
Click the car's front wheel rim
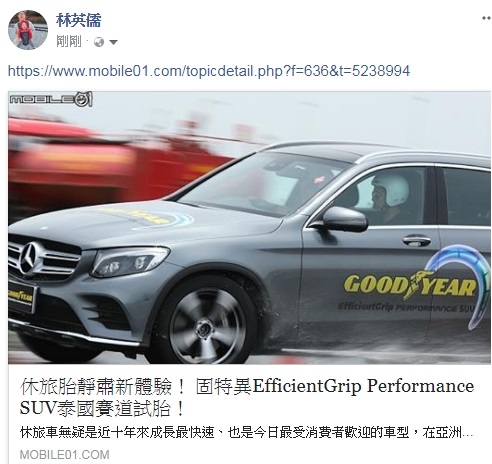[x=208, y=326]
